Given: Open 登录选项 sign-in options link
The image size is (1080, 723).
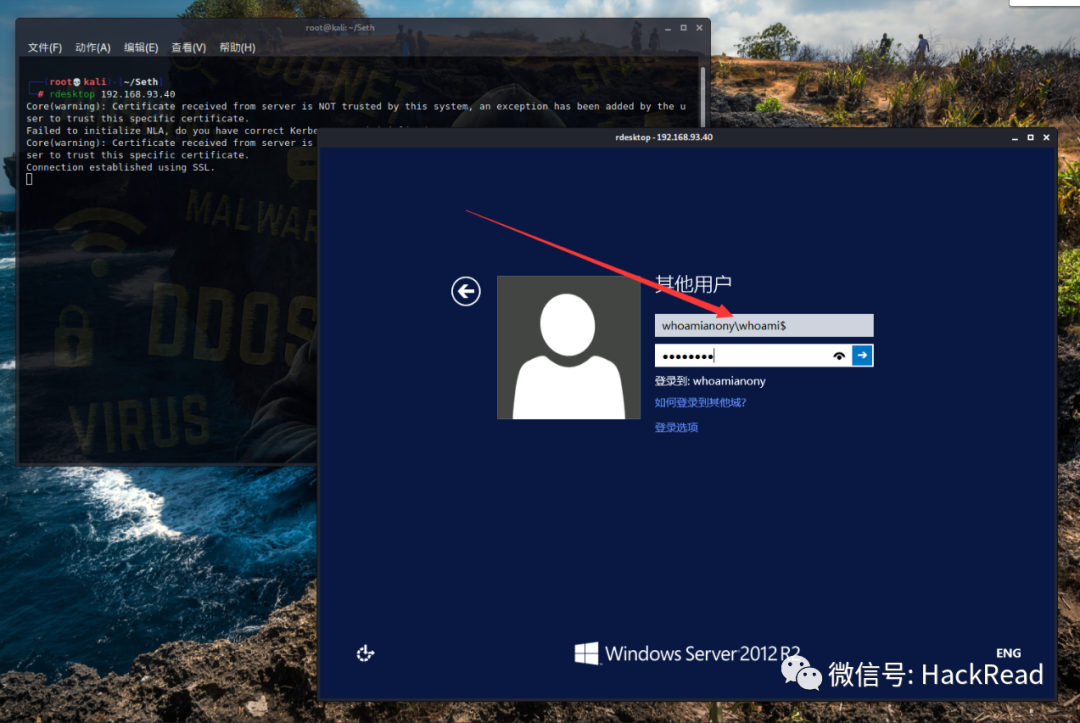Looking at the screenshot, I should point(676,428).
